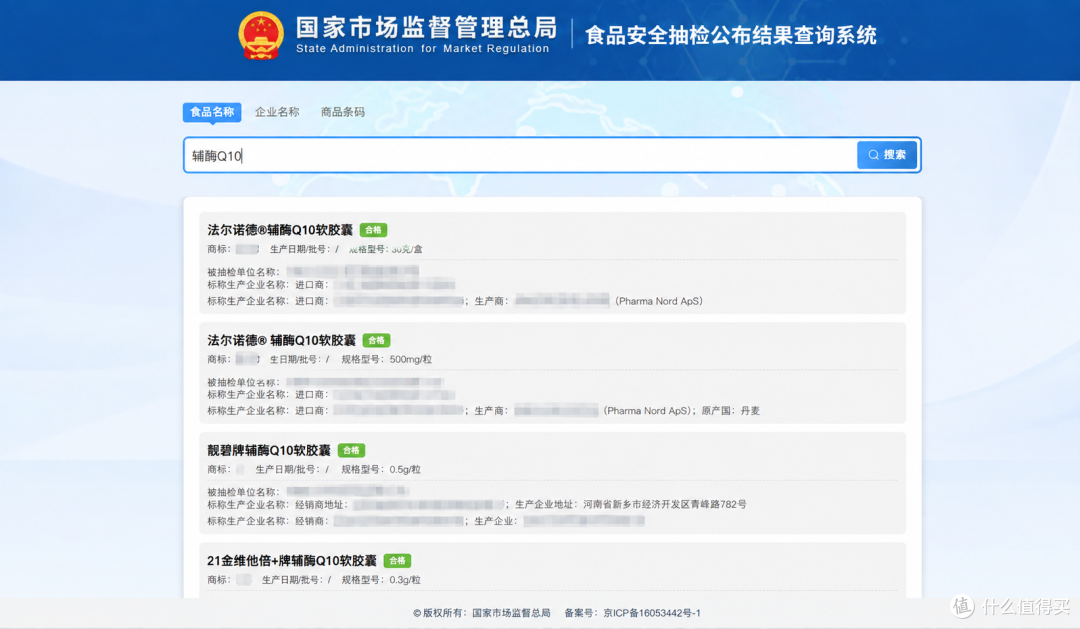Image resolution: width=1080 pixels, height=629 pixels.
Task: Open result 21金维他倍+牌辅酶Q10软胶囊
Action: click(292, 561)
